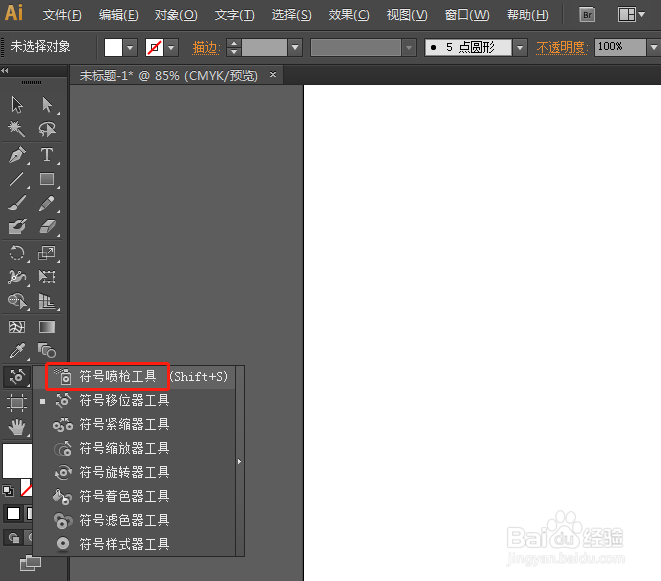This screenshot has height=581, width=661.
Task: Choose 符号紧缩器工具 from the flyout
Action: point(135,425)
